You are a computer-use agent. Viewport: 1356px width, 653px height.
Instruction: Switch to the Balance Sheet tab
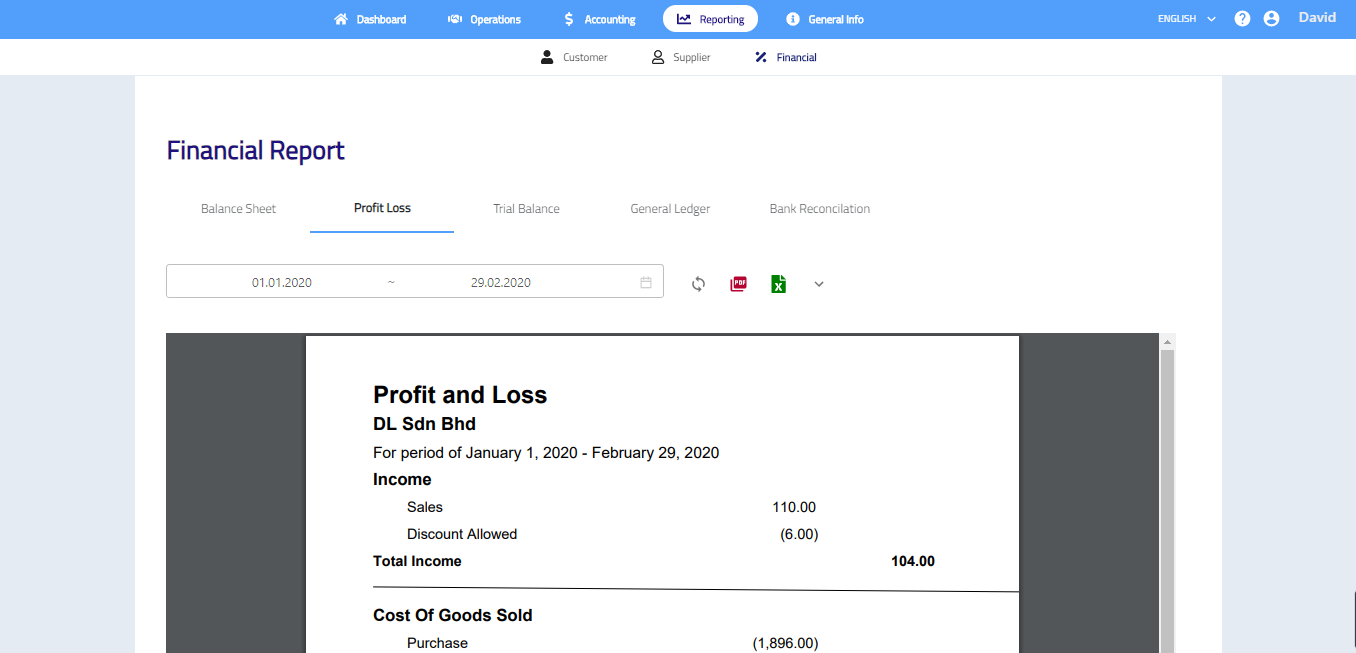click(x=238, y=209)
